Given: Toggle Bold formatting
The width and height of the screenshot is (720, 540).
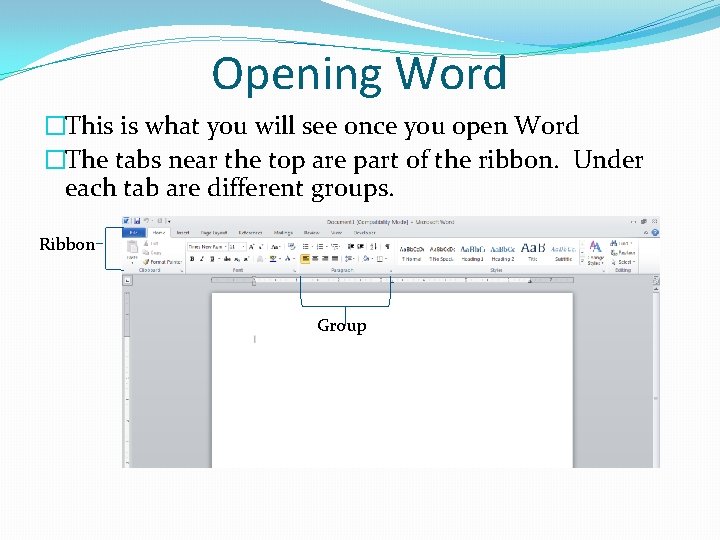Looking at the screenshot, I should pyautogui.click(x=192, y=259).
